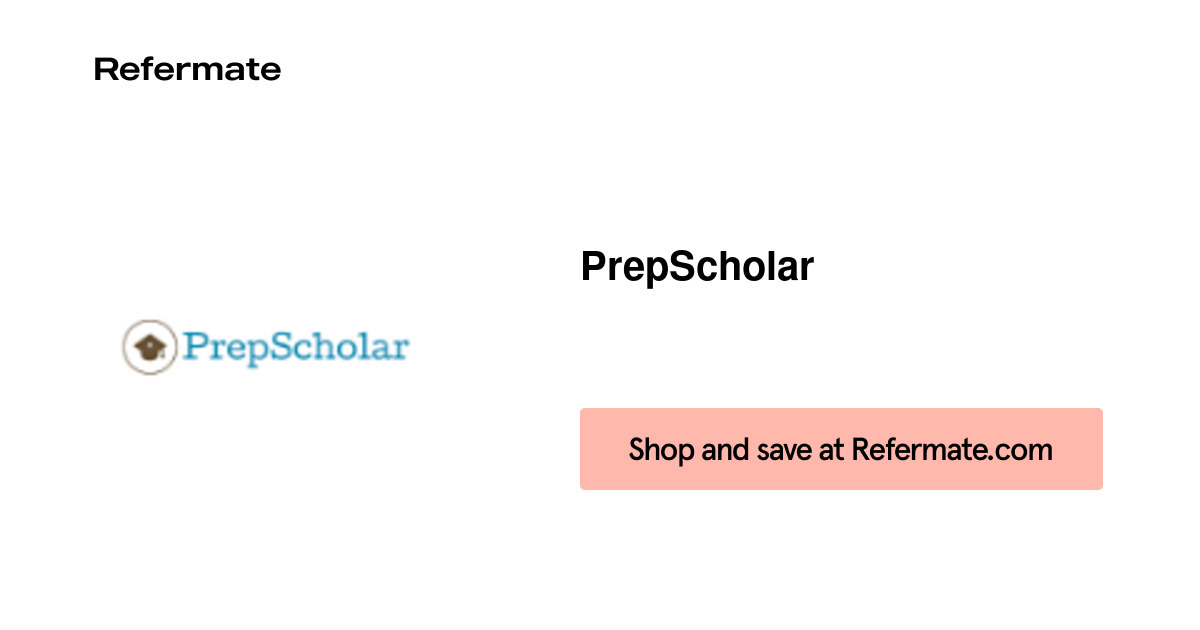Click the letter R of Refermate header logo
The width and height of the screenshot is (1200, 630).
point(103,70)
